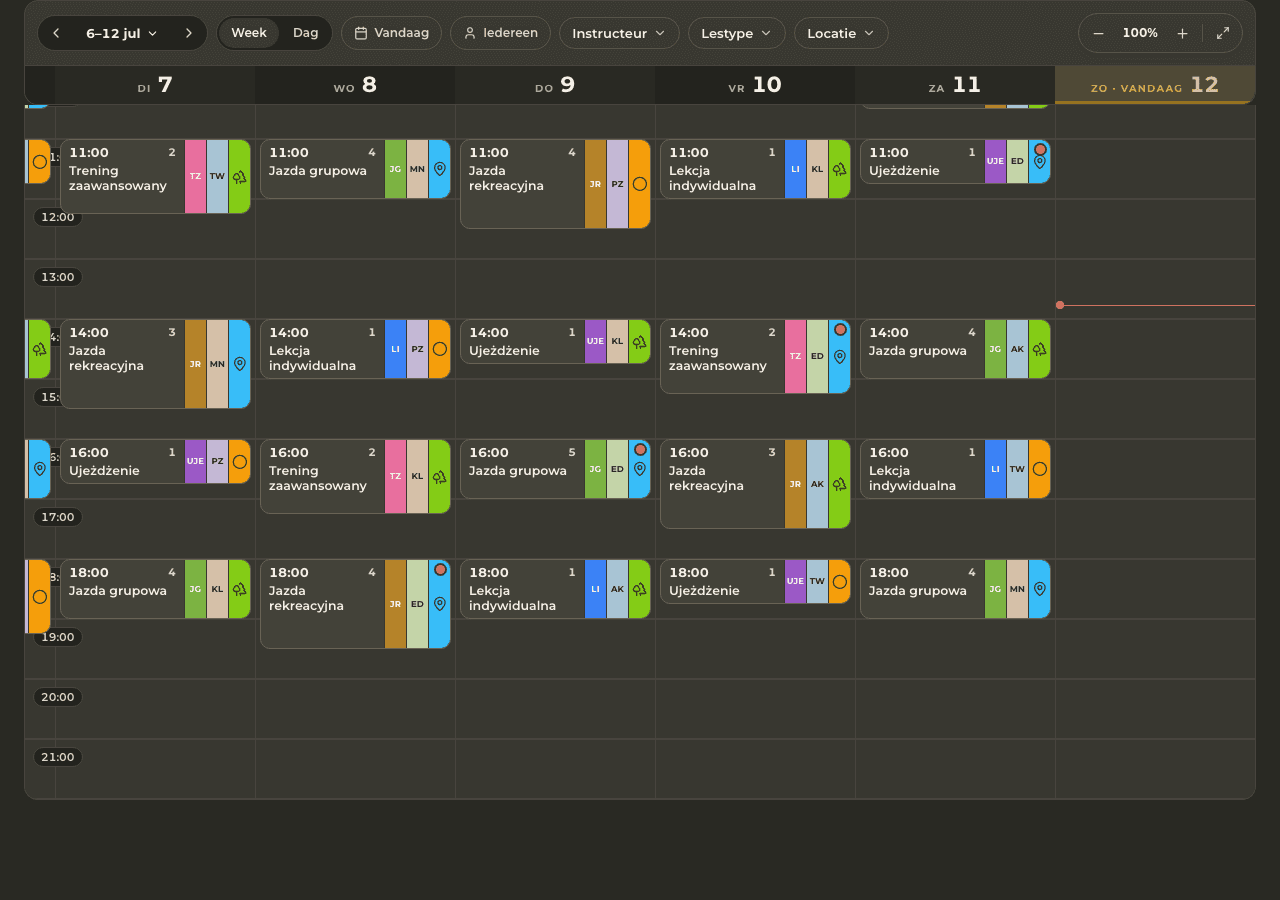The height and width of the screenshot is (900, 1280).
Task: Click trees icon on Tuesday 18:00 Jazda grupowa
Action: (x=240, y=589)
